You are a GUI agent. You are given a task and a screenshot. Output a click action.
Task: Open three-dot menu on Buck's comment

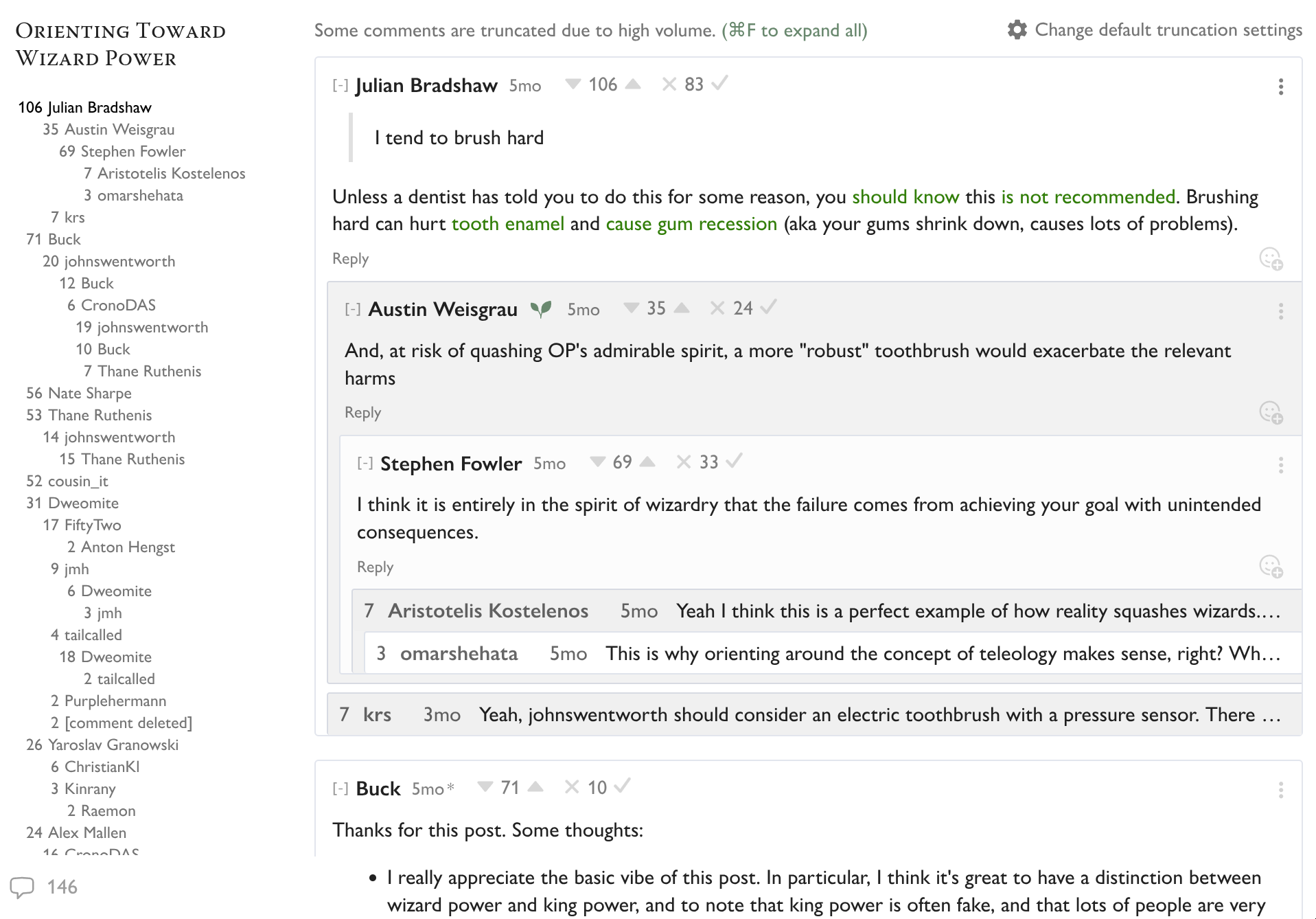click(x=1280, y=790)
